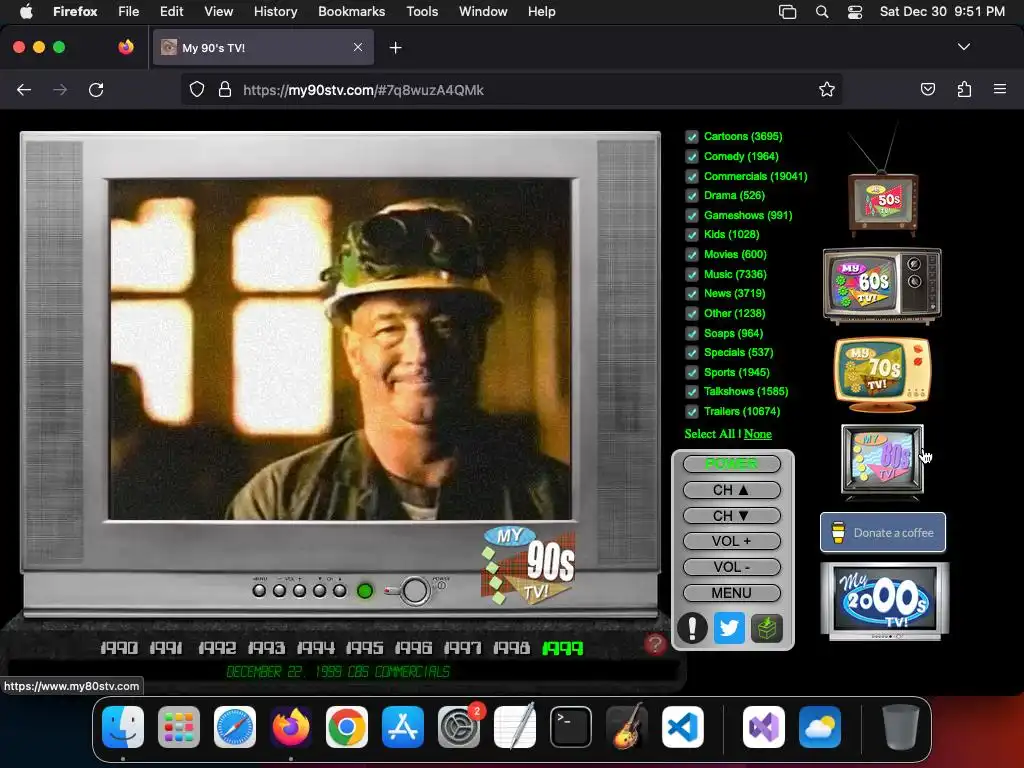Click the TV's round volume knob

click(x=415, y=590)
